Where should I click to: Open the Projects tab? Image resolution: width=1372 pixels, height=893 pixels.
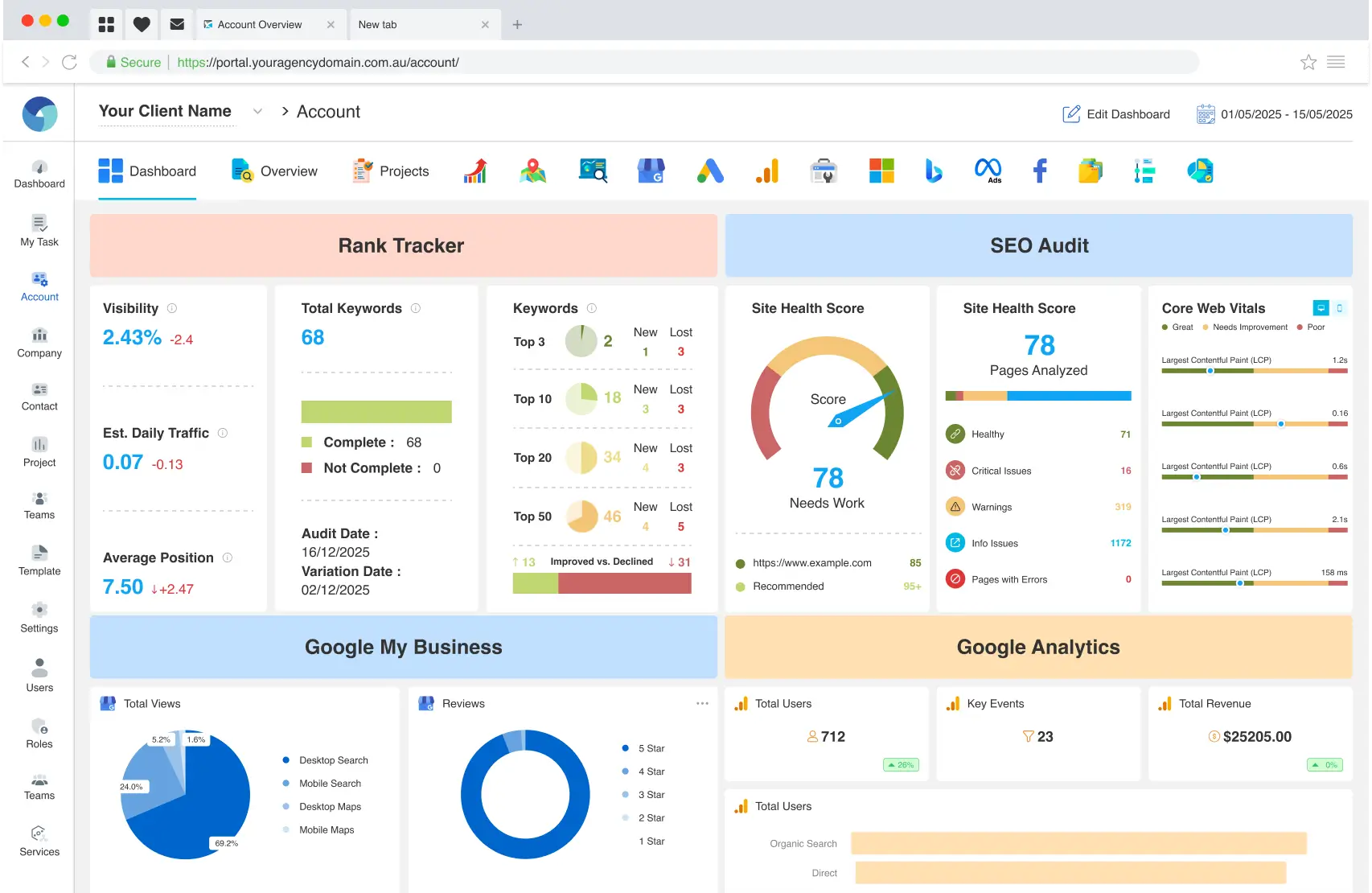390,171
